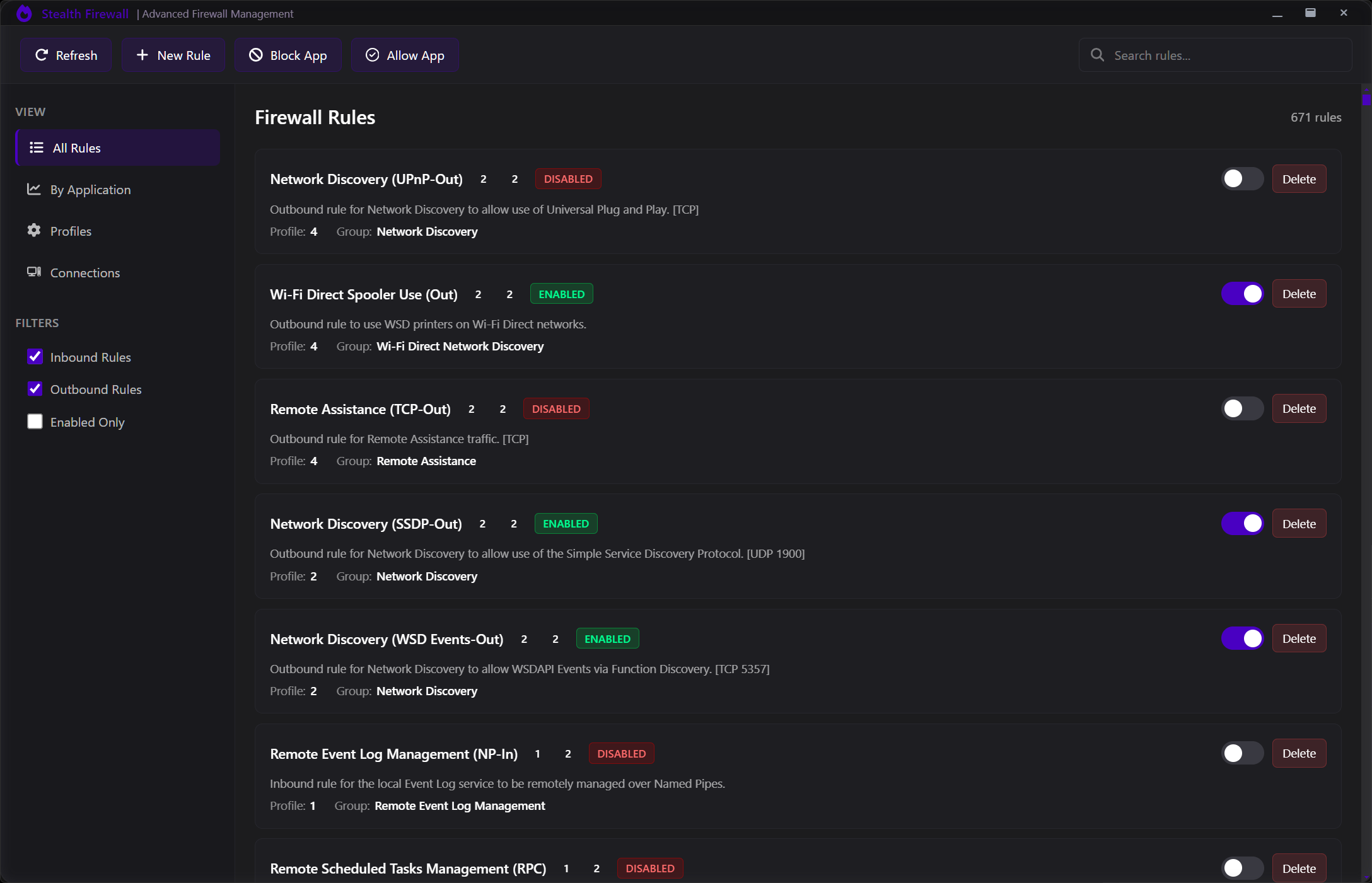Uncheck the Outbound Rules checkbox
Viewport: 1372px width, 883px height.
35,389
